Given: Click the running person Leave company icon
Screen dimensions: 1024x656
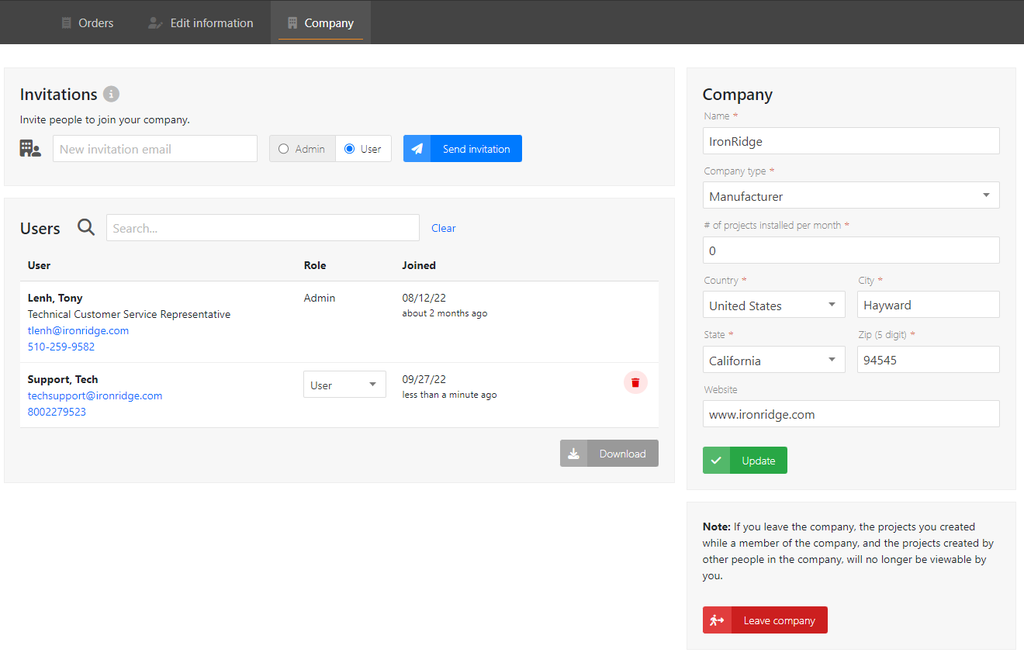Looking at the screenshot, I should 717,621.
